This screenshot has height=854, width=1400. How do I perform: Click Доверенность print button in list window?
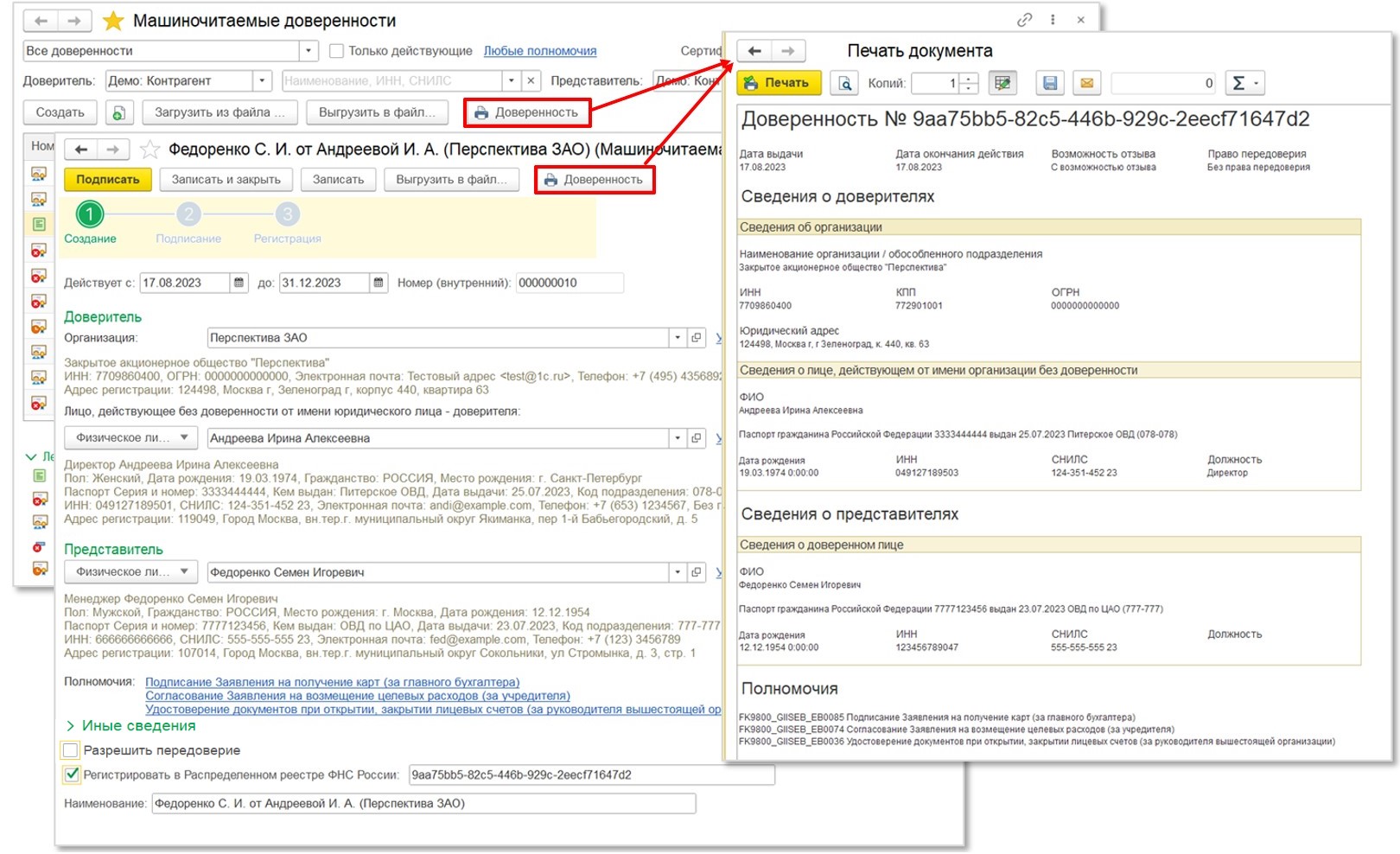pyautogui.click(x=526, y=112)
